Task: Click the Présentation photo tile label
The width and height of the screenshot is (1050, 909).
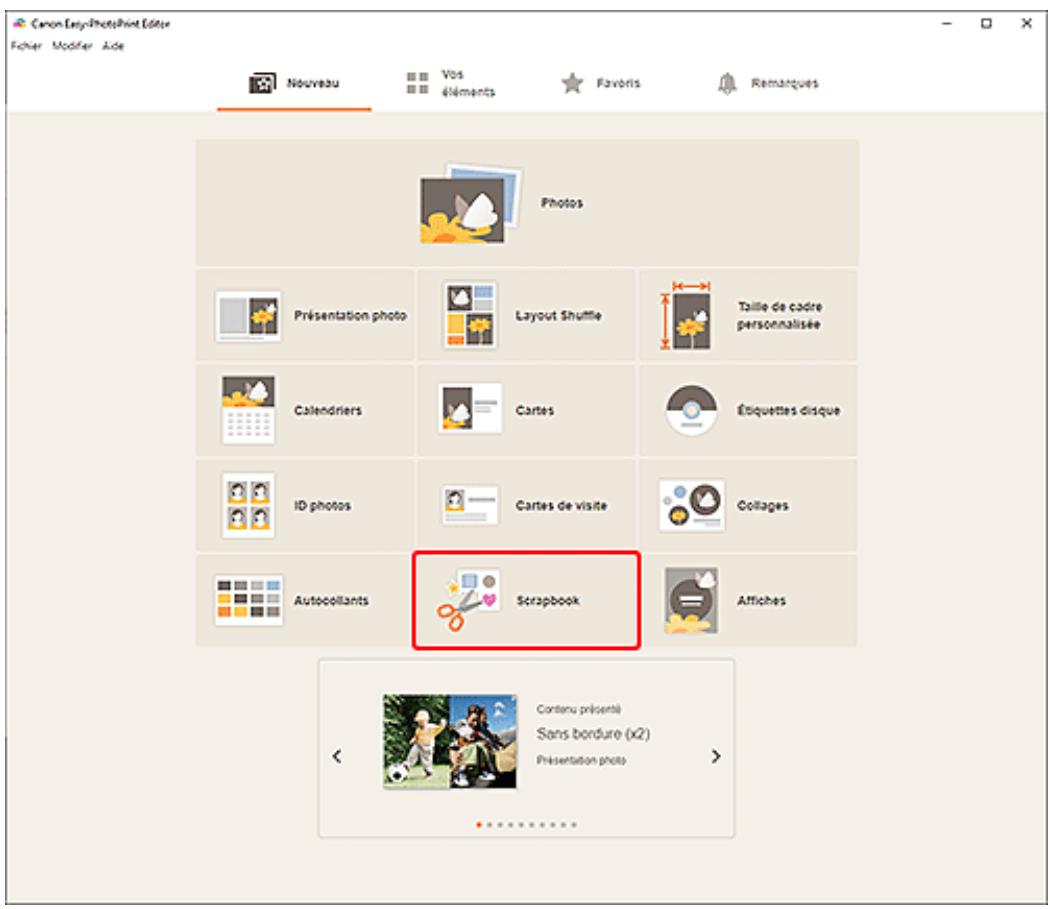Action: [x=350, y=316]
